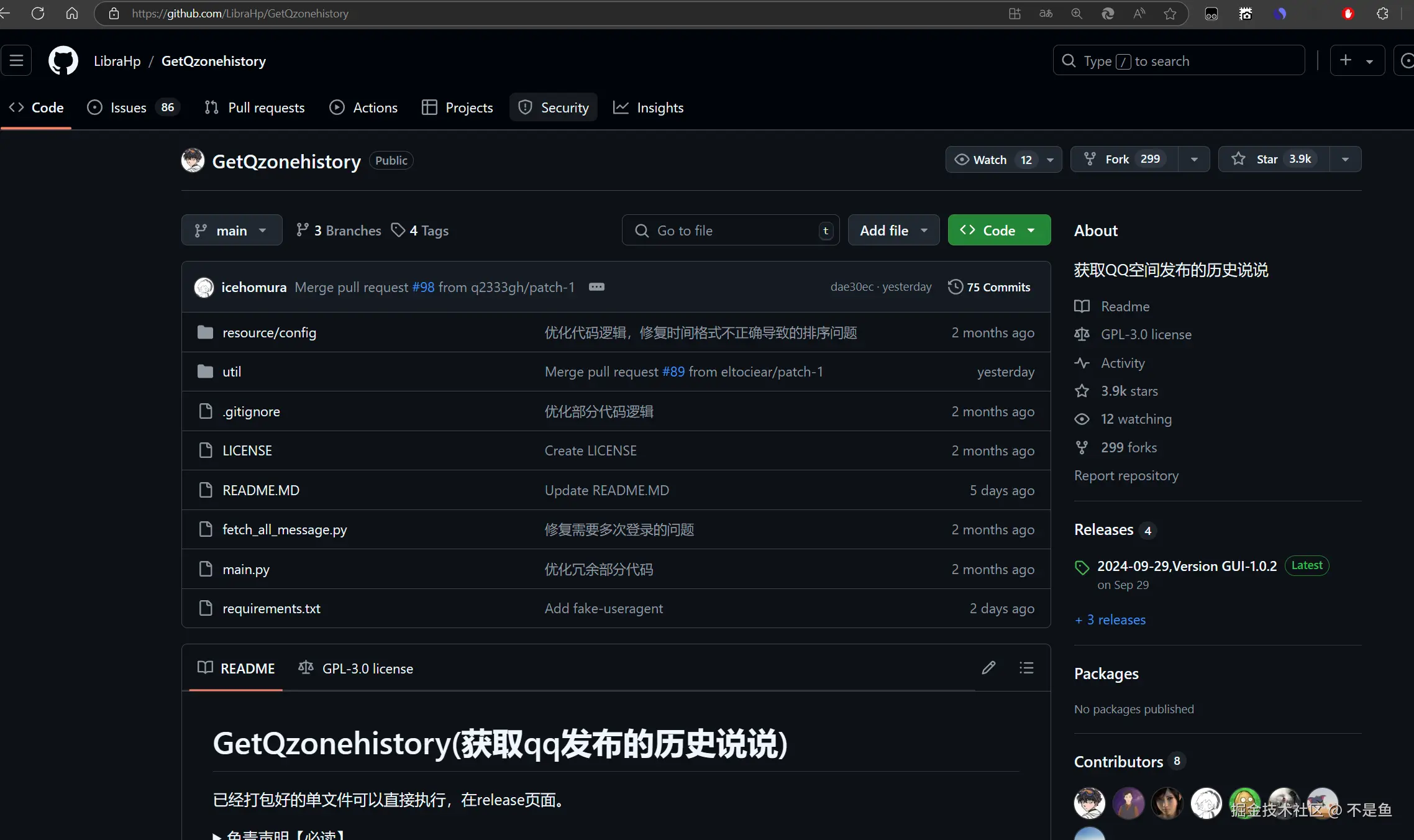Open the Add file dropdown
The height and width of the screenshot is (840, 1414).
[893, 231]
